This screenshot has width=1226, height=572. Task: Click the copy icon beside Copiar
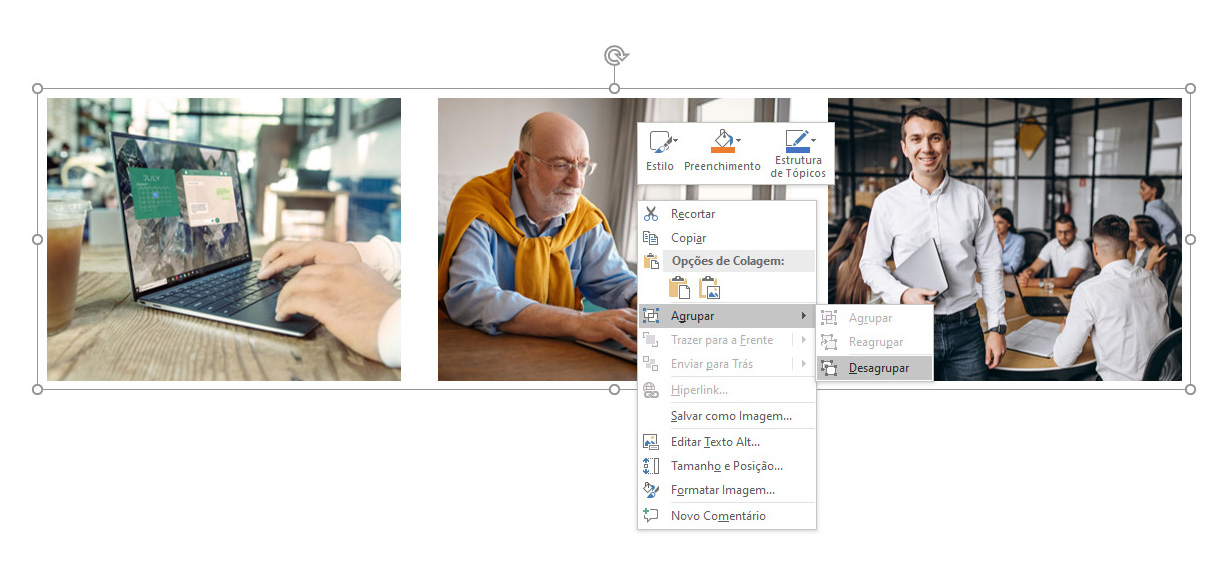coord(651,238)
